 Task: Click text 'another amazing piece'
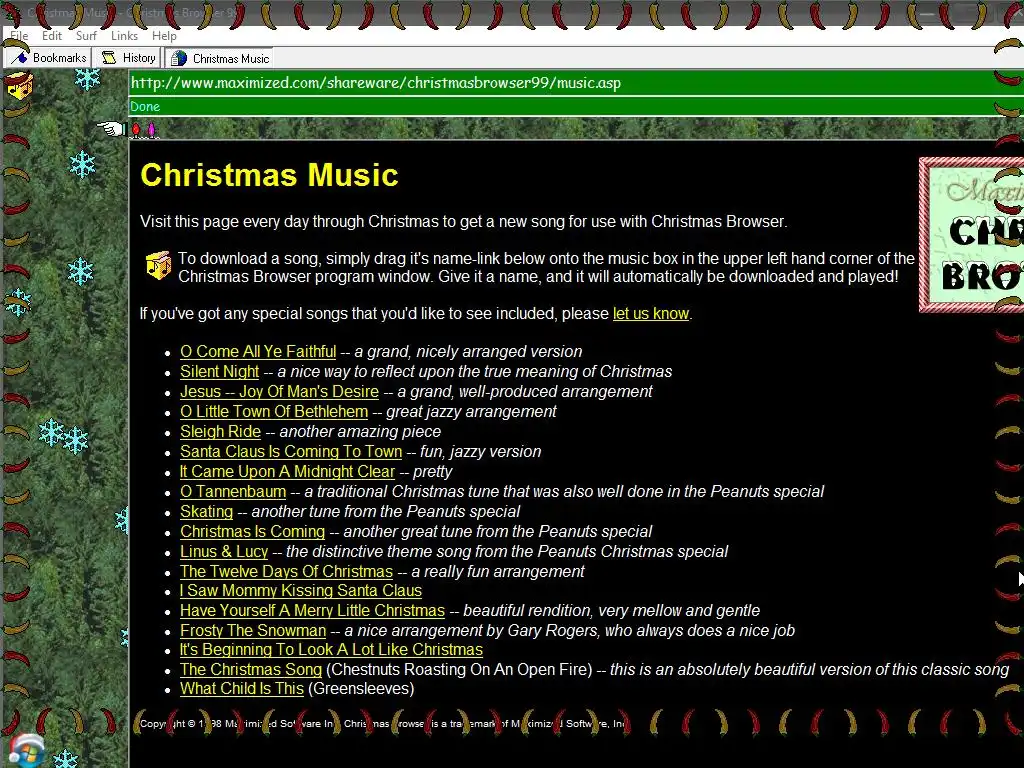(360, 432)
